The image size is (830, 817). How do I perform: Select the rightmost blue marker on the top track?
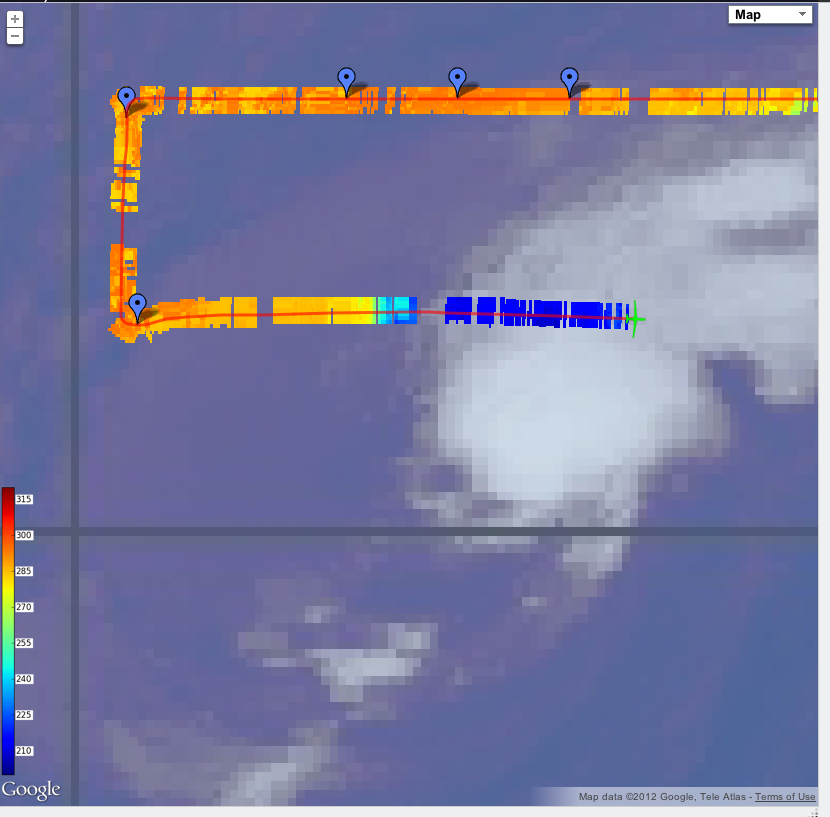[x=569, y=78]
